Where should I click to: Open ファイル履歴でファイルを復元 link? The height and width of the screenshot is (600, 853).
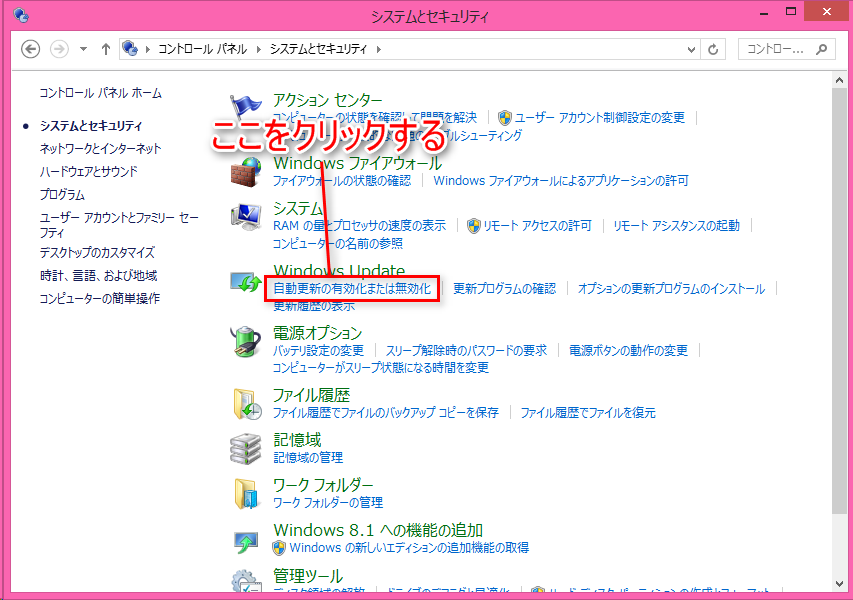pos(588,413)
